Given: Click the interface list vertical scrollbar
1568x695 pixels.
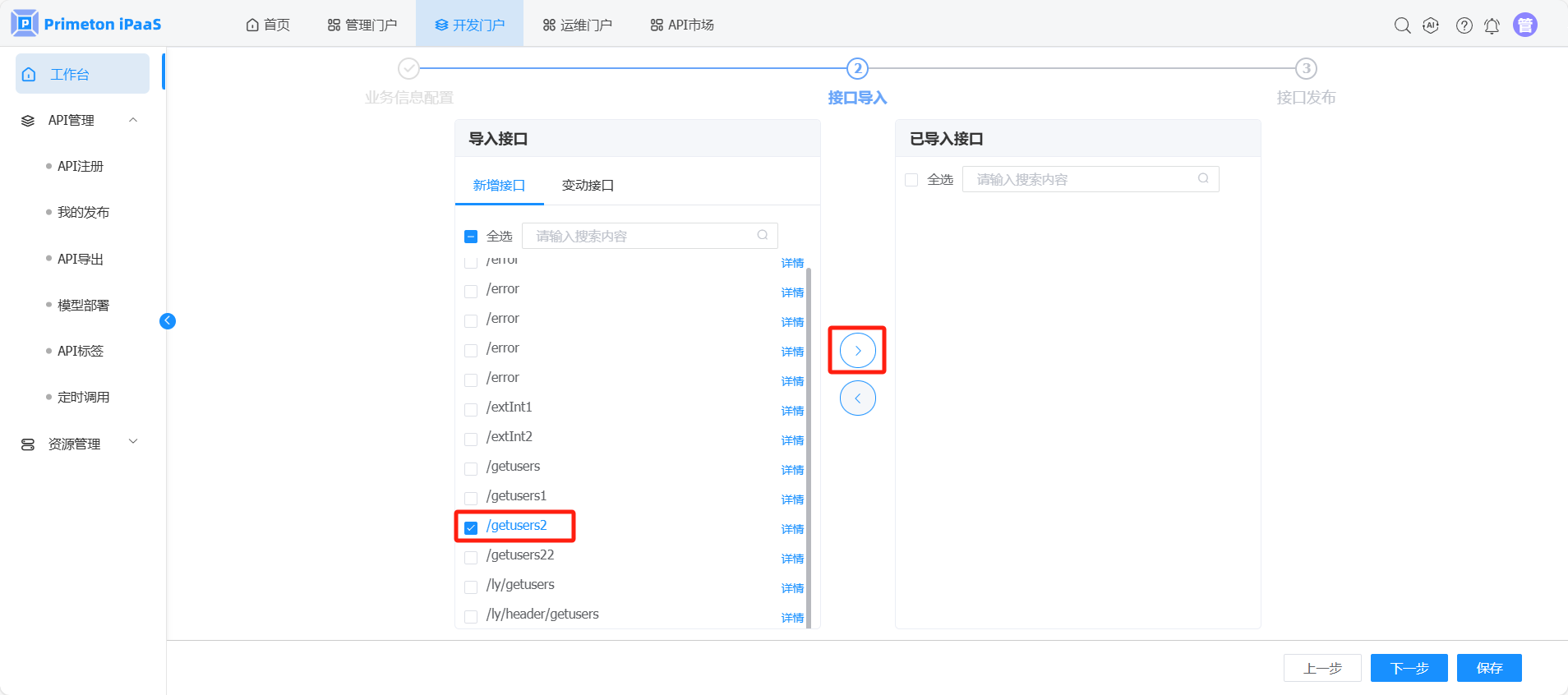Looking at the screenshot, I should (x=809, y=448).
